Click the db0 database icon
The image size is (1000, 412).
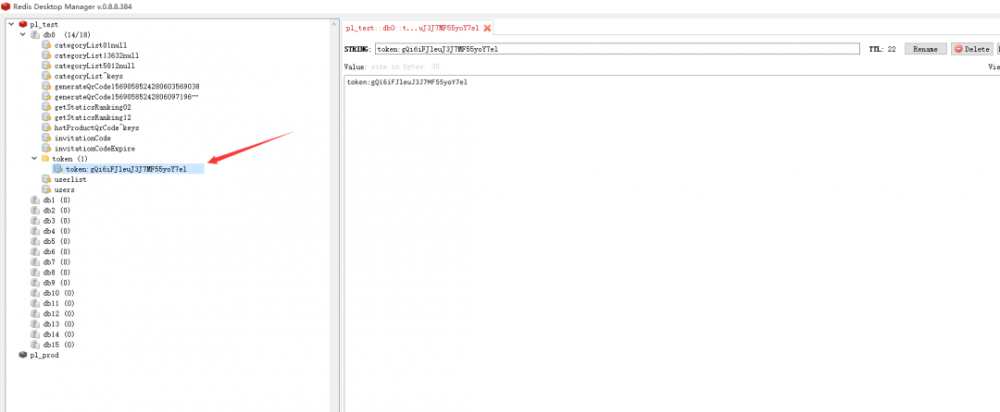tap(34, 34)
